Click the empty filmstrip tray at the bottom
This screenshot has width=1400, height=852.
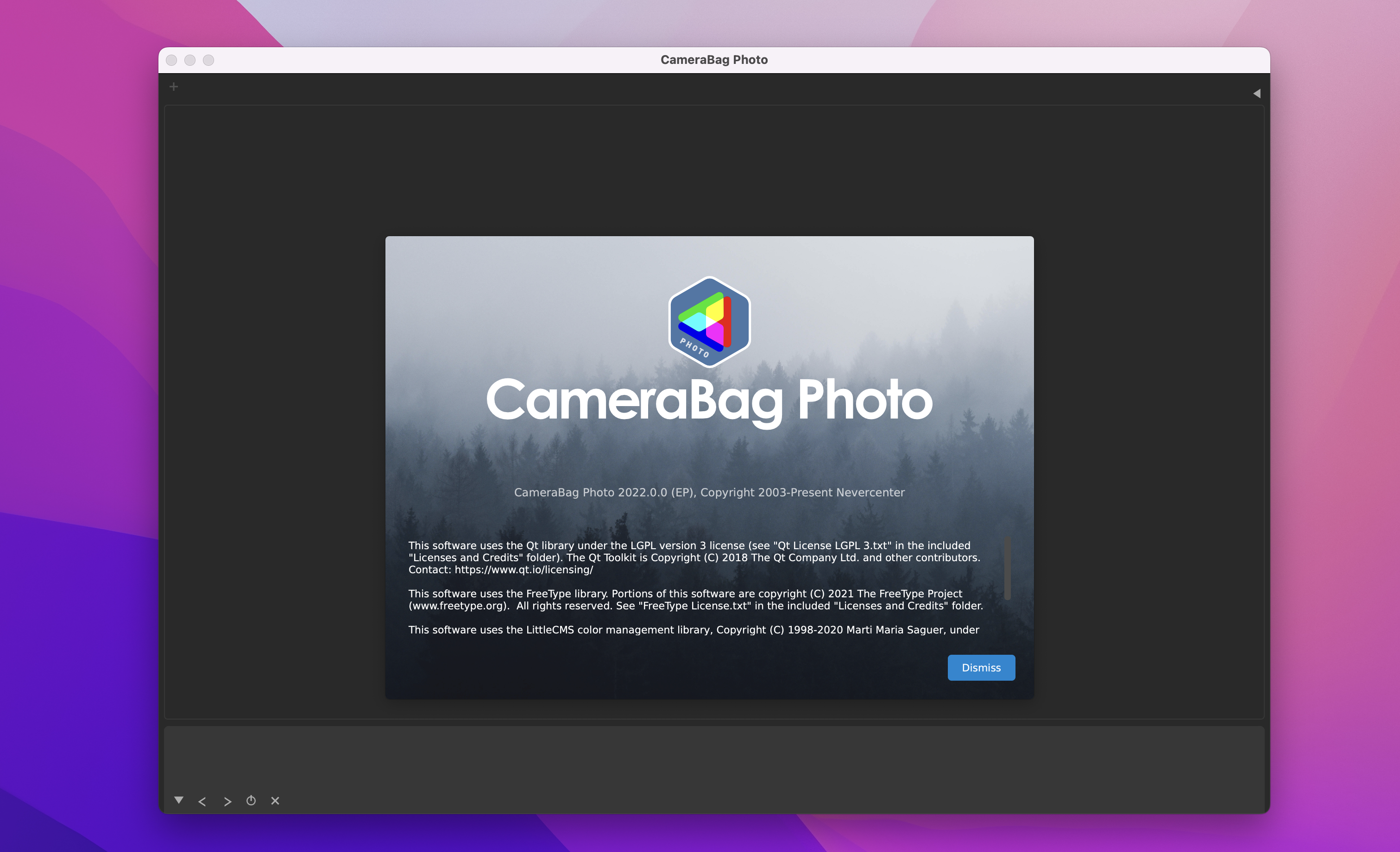point(713,758)
